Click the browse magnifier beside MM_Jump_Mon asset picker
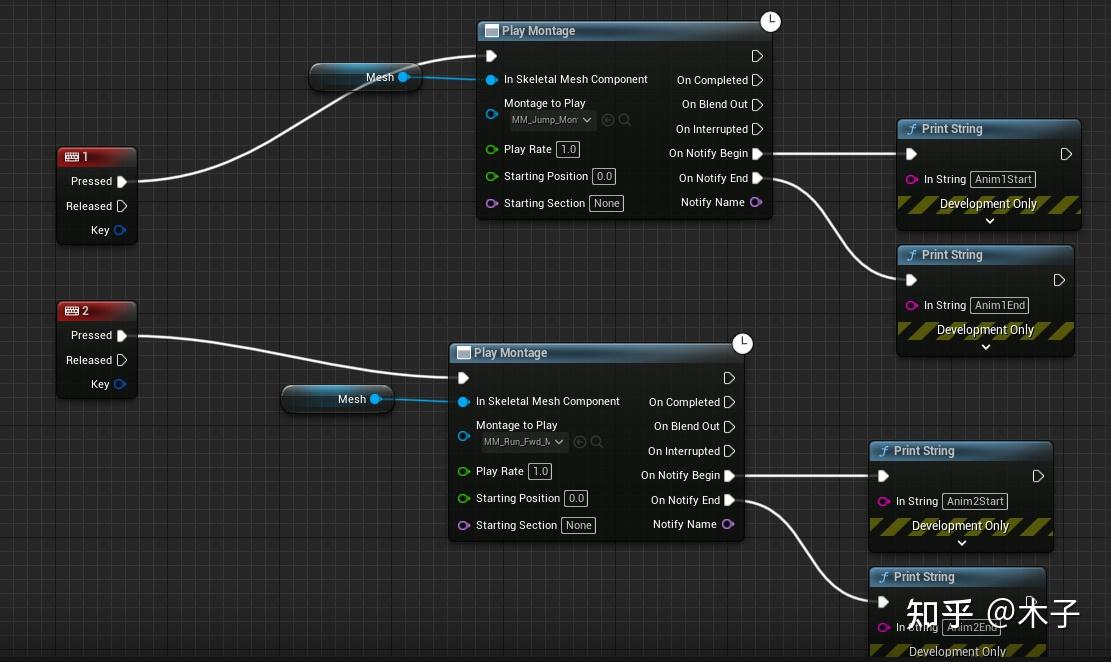 coord(623,119)
